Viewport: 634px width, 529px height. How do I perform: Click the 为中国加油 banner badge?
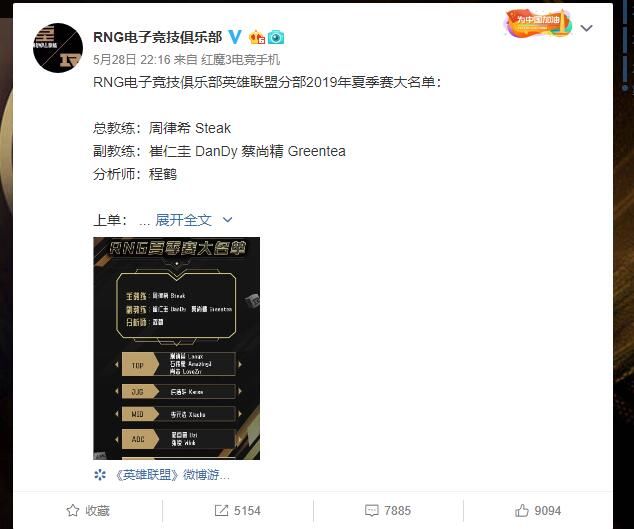point(538,23)
